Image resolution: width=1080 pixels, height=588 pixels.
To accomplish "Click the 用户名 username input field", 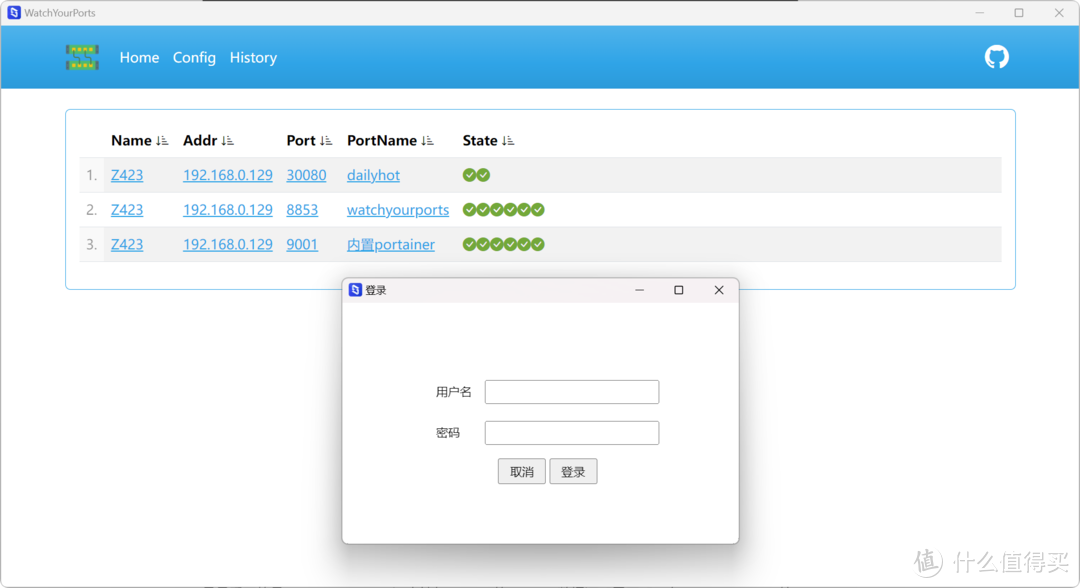I will click(x=571, y=392).
